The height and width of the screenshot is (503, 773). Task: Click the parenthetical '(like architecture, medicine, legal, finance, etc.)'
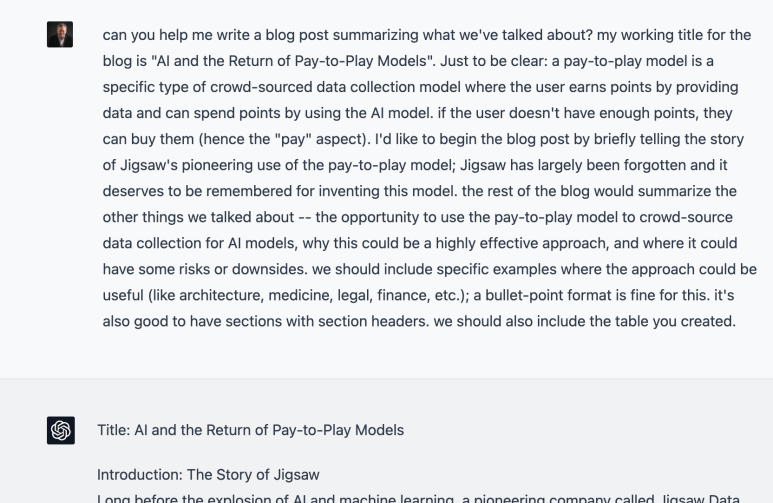pos(308,295)
